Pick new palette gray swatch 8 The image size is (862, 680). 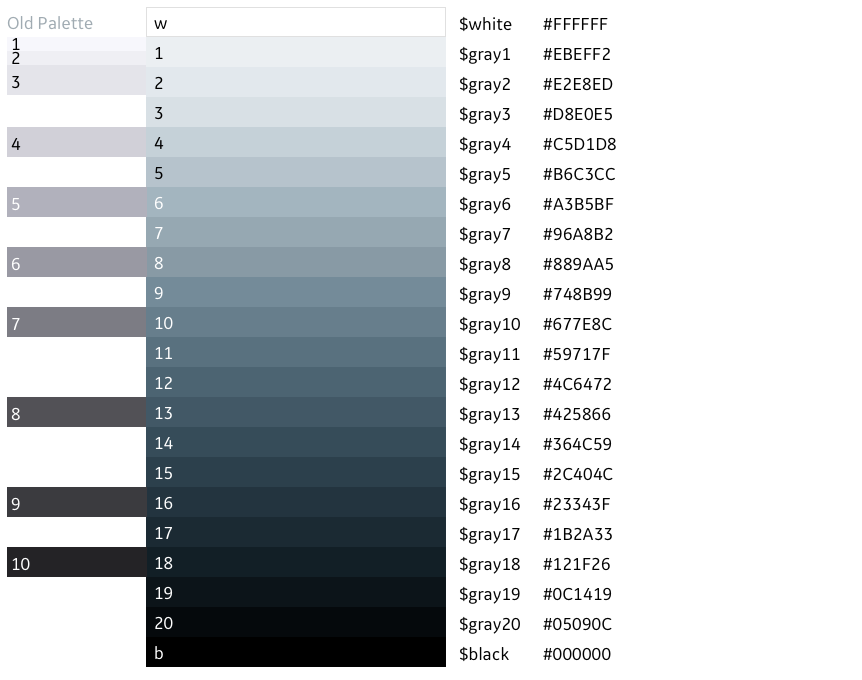tap(296, 262)
